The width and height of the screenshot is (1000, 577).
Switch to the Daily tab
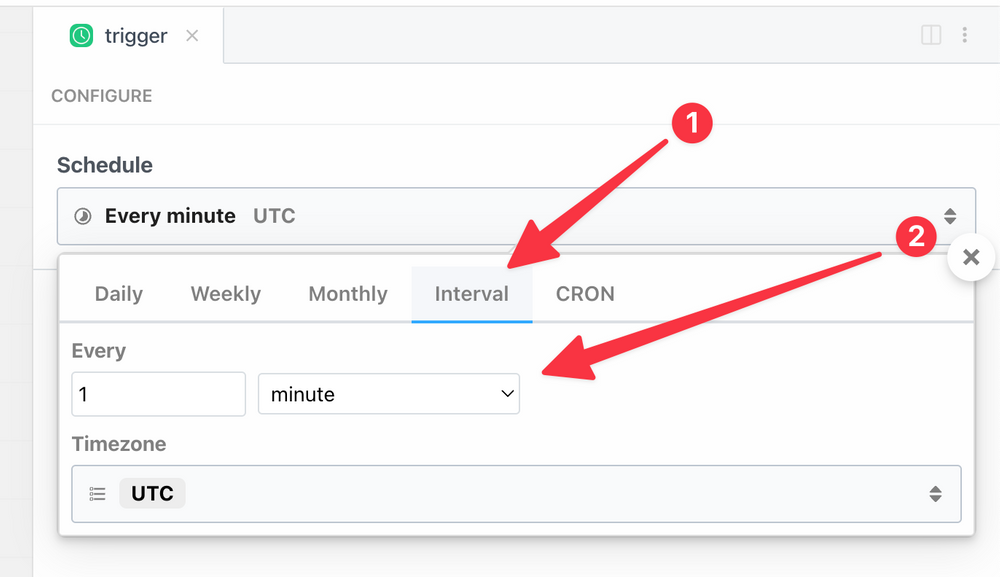click(118, 294)
